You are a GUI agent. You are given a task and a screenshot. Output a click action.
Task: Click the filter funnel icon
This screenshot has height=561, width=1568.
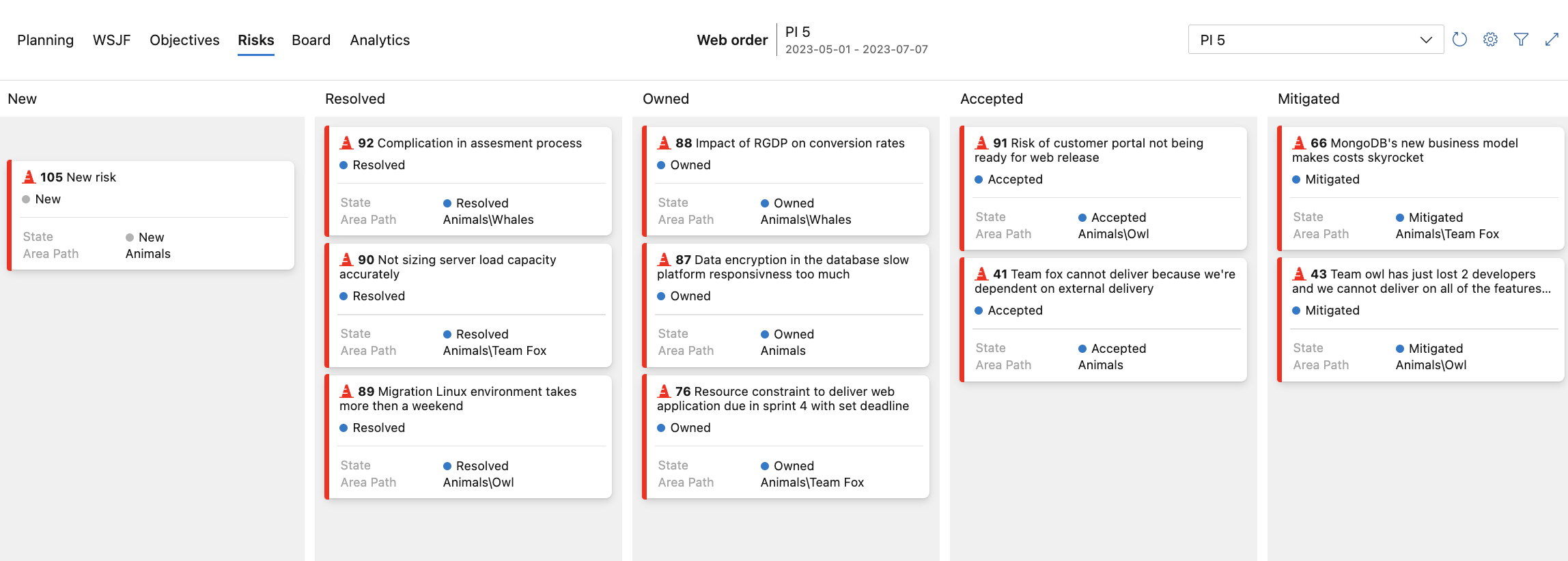1521,40
